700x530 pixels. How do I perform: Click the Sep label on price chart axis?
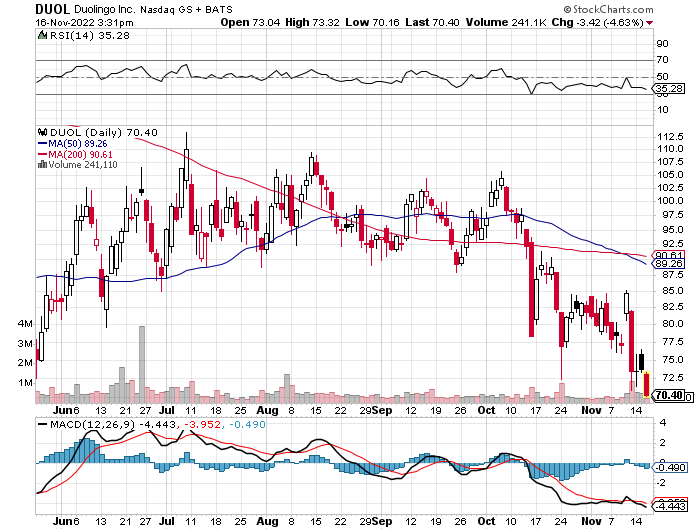coord(383,410)
